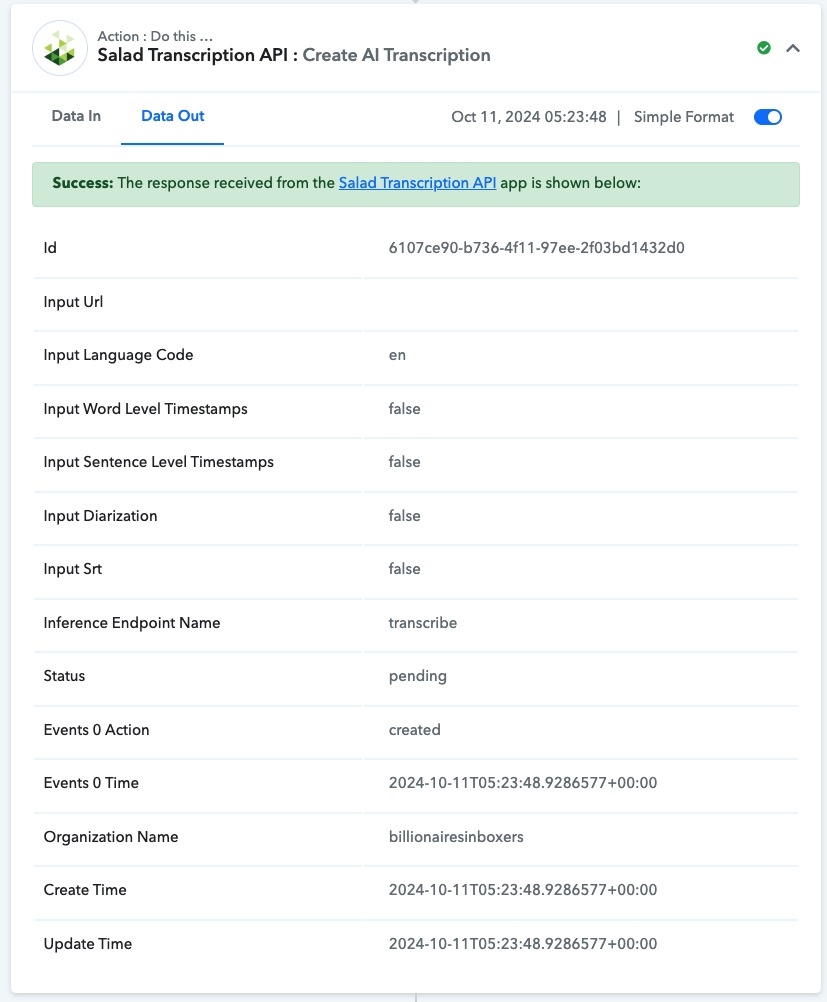Click false value for Word Level Timestamps
827x1002 pixels.
[x=405, y=409]
